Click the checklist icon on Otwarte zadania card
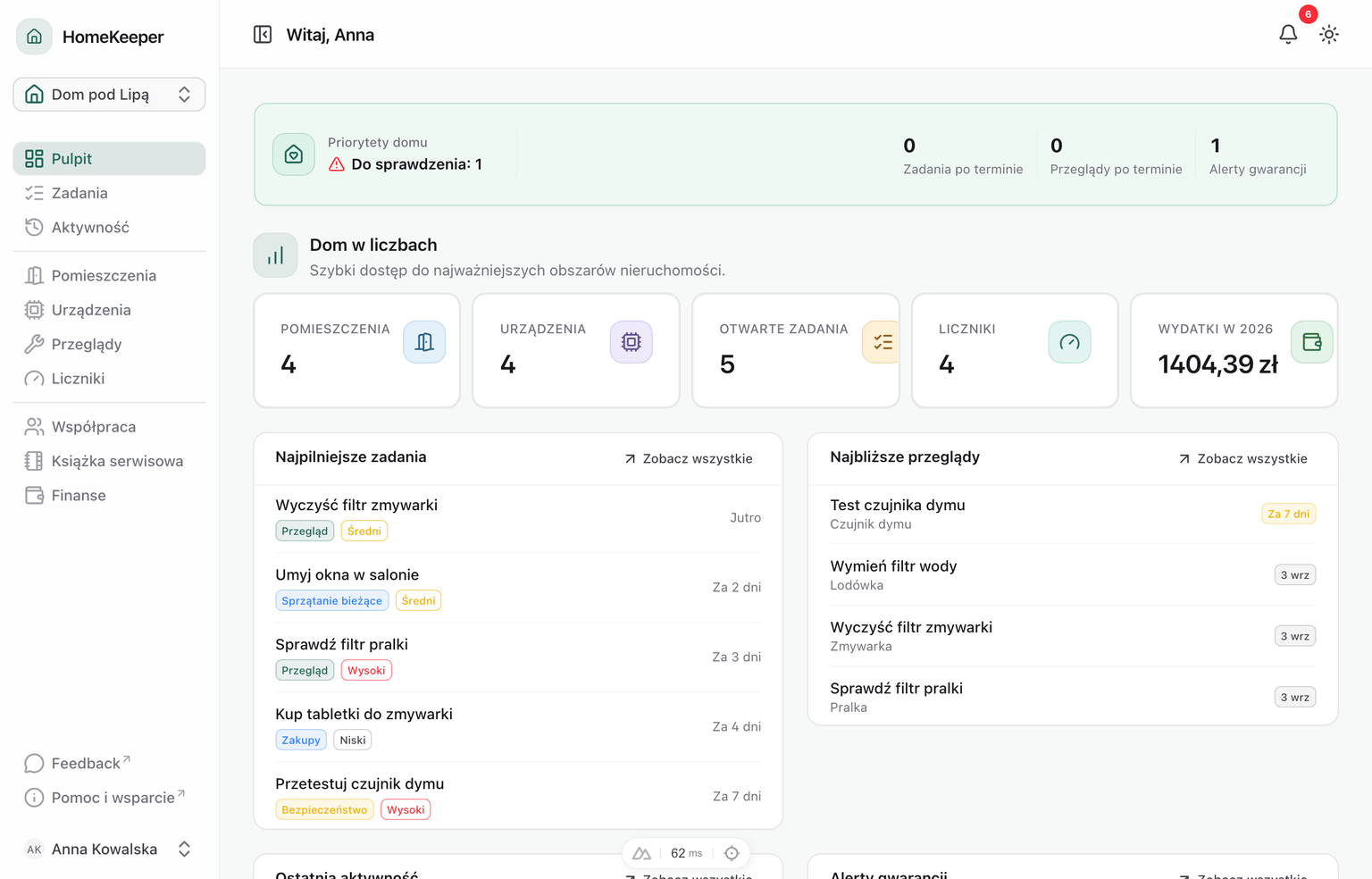The width and height of the screenshot is (1372, 879). tap(881, 342)
